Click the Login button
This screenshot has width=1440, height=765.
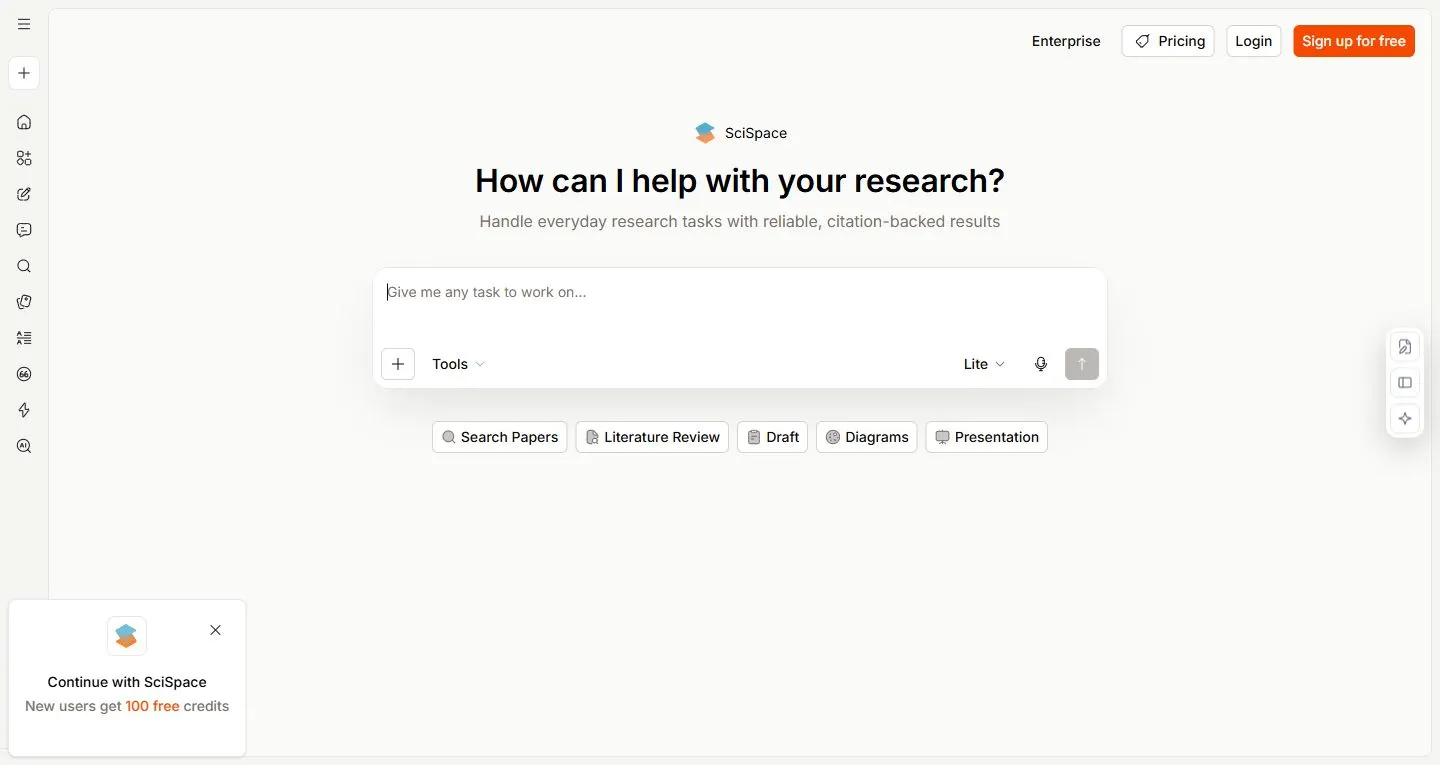pyautogui.click(x=1254, y=41)
